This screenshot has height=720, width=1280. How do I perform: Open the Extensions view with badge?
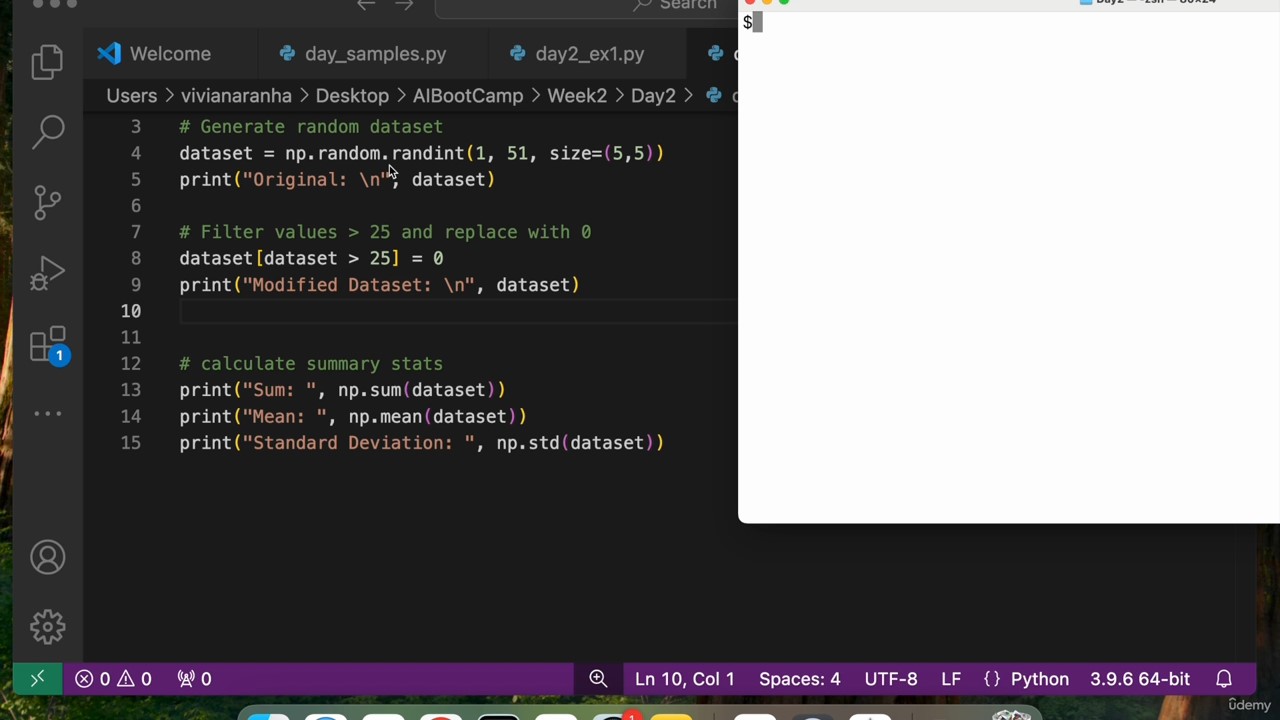coord(49,346)
